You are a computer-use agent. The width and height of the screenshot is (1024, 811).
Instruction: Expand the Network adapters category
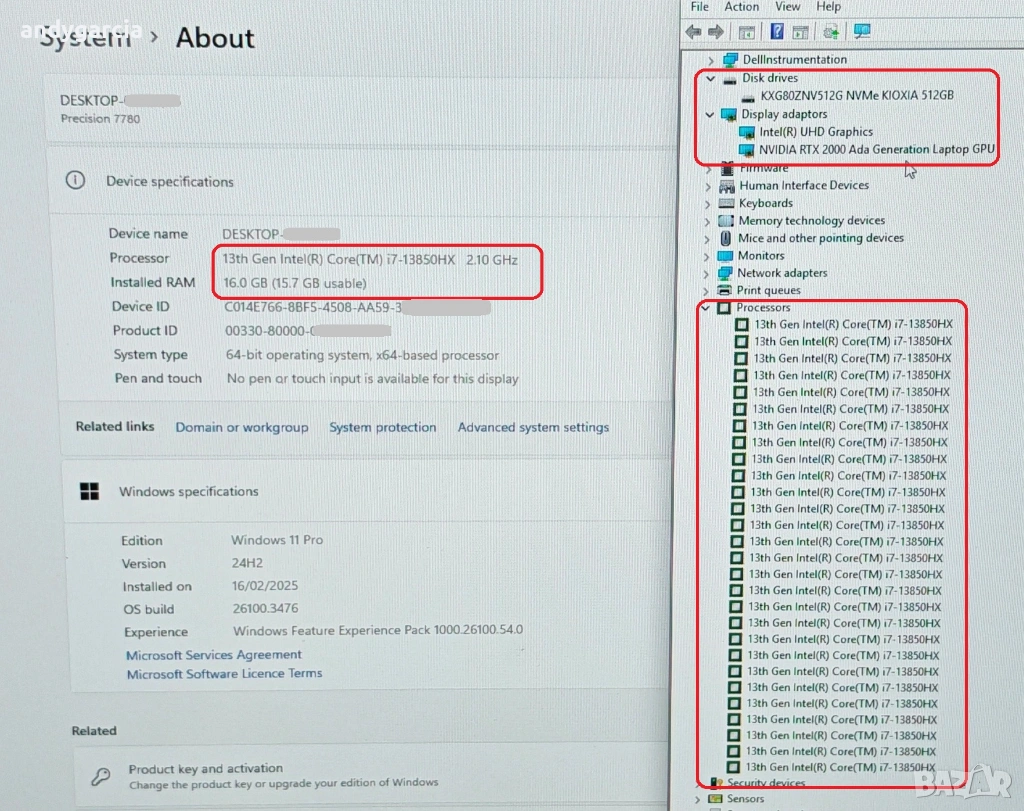(707, 273)
